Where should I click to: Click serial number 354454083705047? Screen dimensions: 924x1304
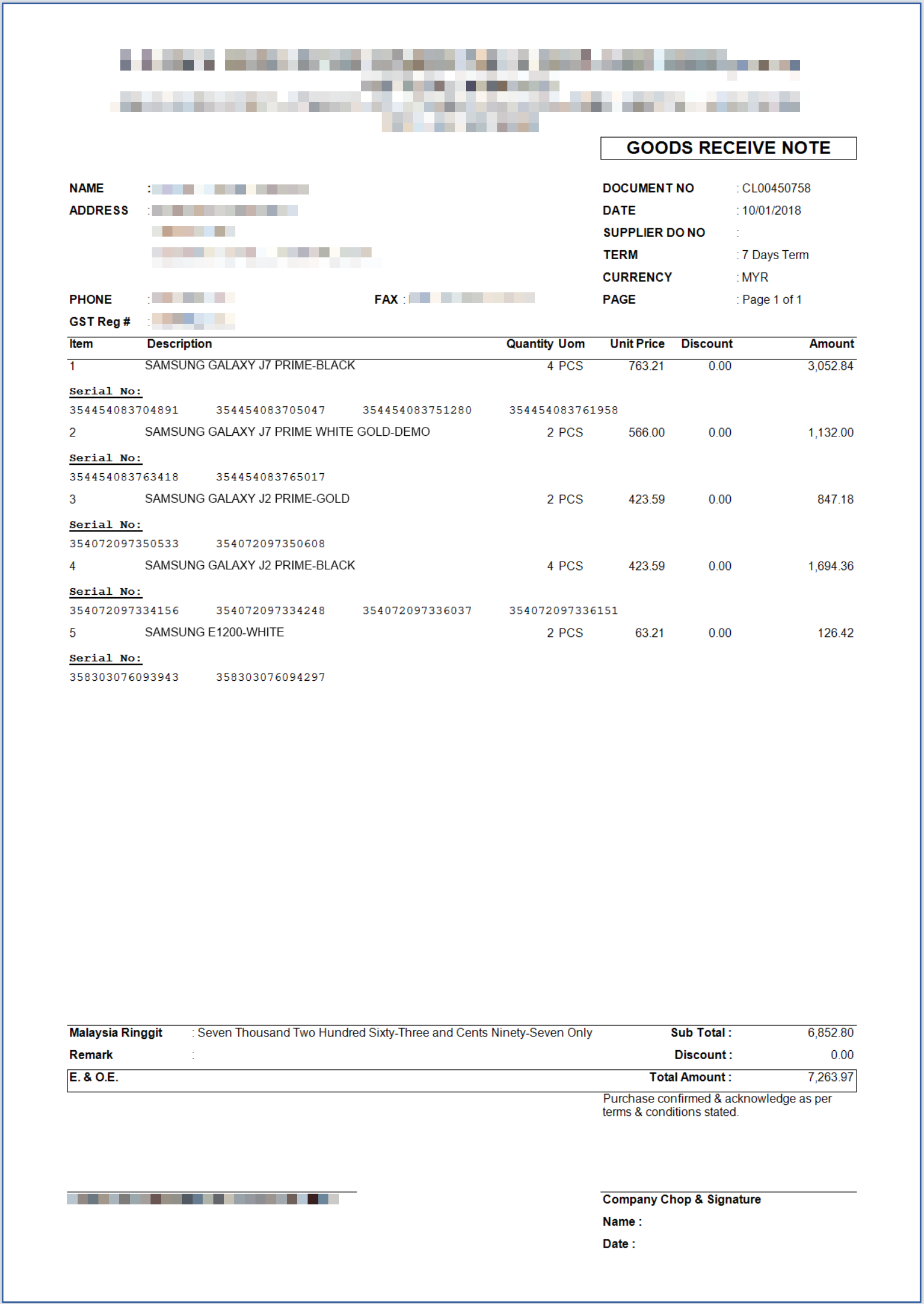coord(270,410)
